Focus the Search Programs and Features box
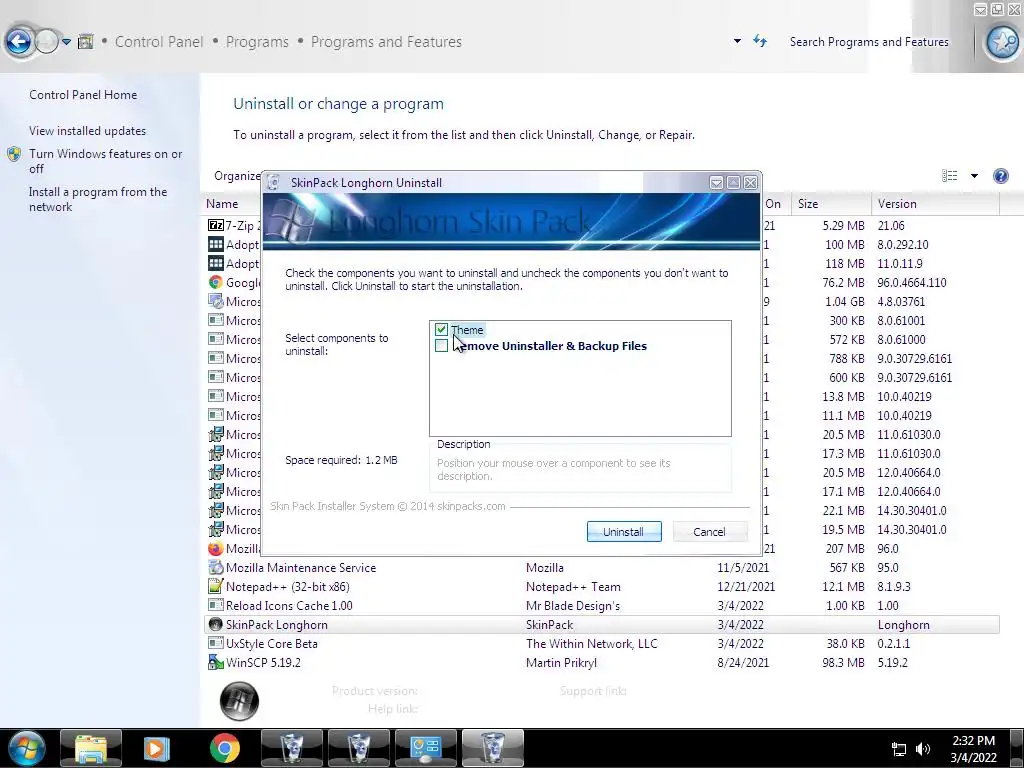The image size is (1024, 768). [x=869, y=42]
